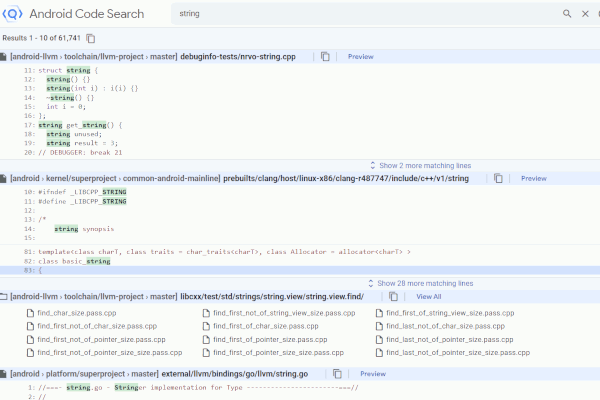Click file icon beside llvm/string.go result
The height and width of the screenshot is (400, 600).
[3, 374]
